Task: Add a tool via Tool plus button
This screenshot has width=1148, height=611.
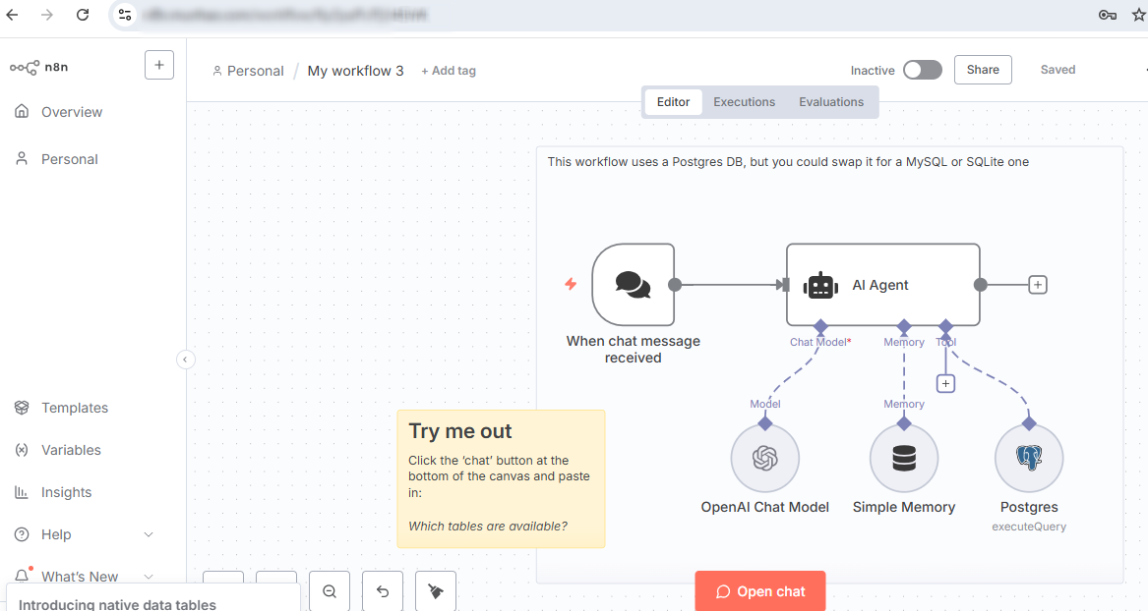Action: pos(946,383)
